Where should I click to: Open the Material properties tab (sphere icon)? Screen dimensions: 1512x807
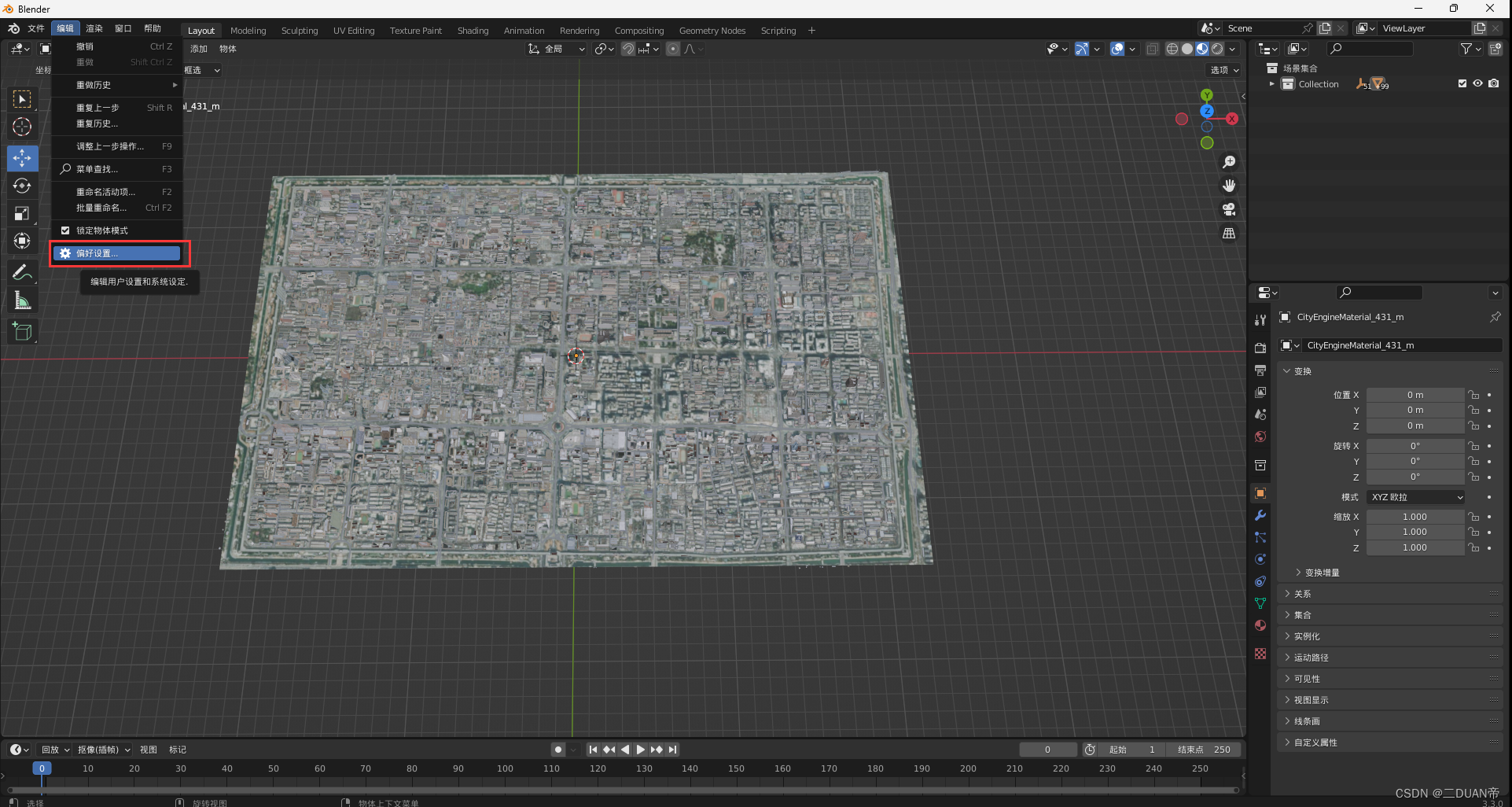point(1260,625)
